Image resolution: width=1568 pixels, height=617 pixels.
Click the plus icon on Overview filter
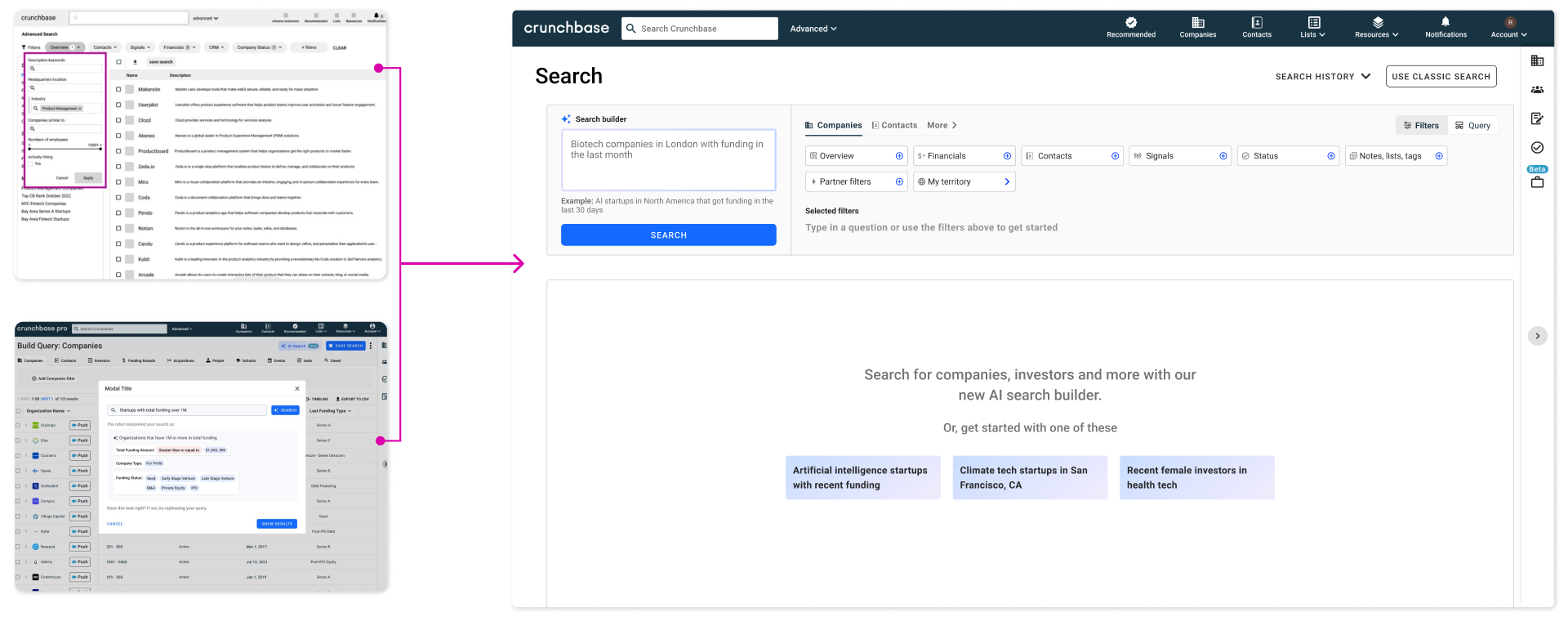(899, 156)
